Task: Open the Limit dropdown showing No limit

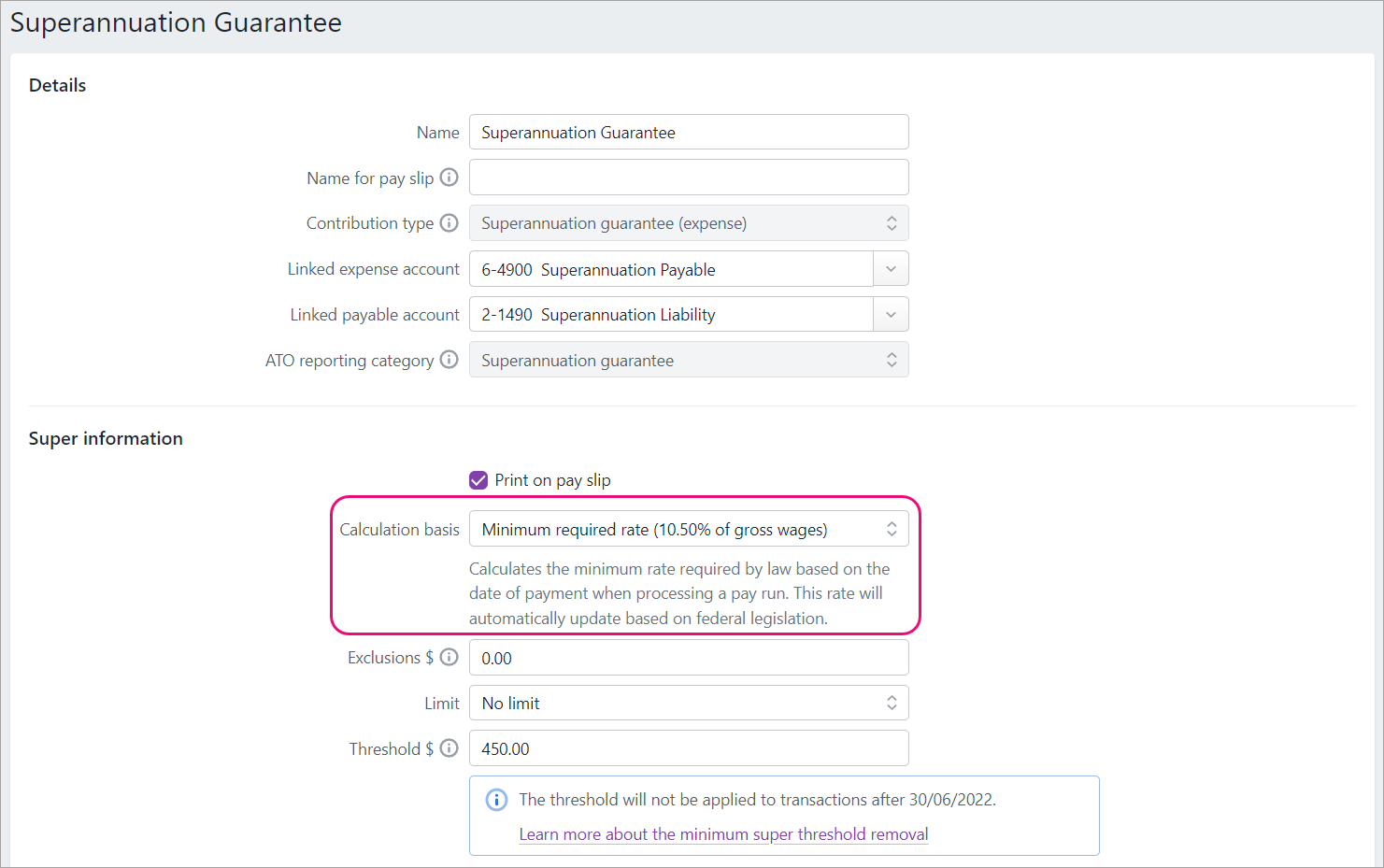Action: pyautogui.click(x=689, y=704)
